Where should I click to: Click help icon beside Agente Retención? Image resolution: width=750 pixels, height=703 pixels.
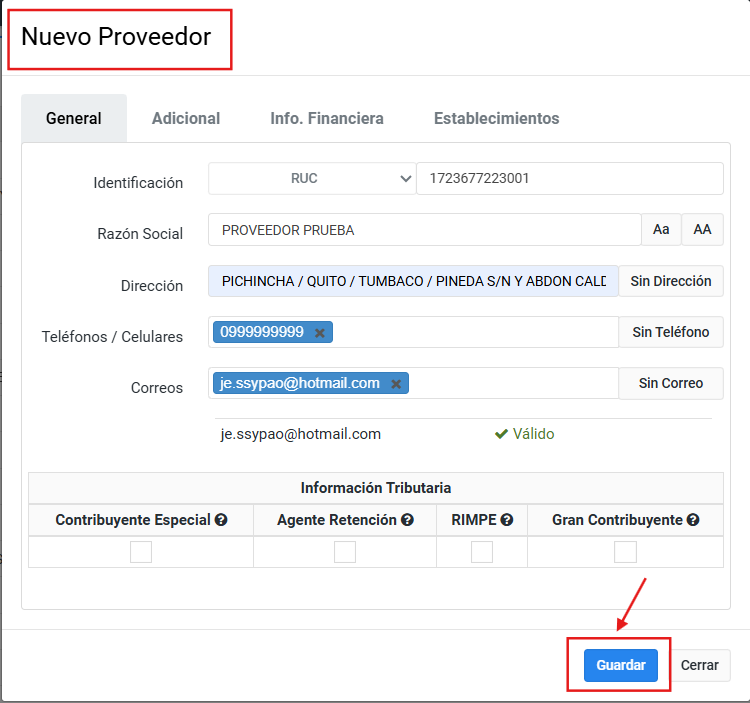click(407, 520)
